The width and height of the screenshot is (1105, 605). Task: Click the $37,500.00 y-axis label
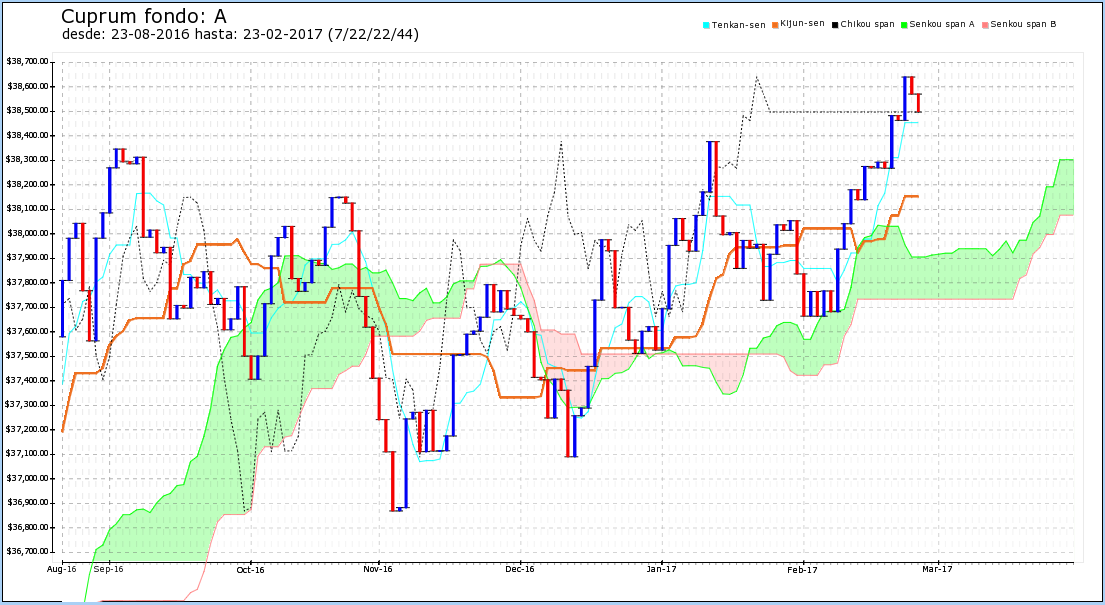(27, 355)
